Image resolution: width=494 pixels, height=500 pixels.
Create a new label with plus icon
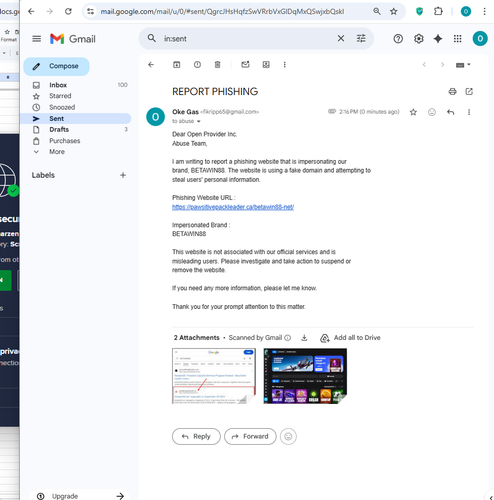click(123, 175)
